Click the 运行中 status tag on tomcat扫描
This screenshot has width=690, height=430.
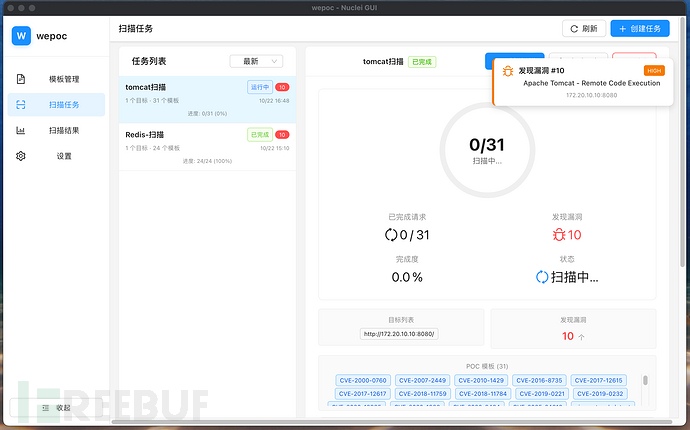pyautogui.click(x=260, y=87)
